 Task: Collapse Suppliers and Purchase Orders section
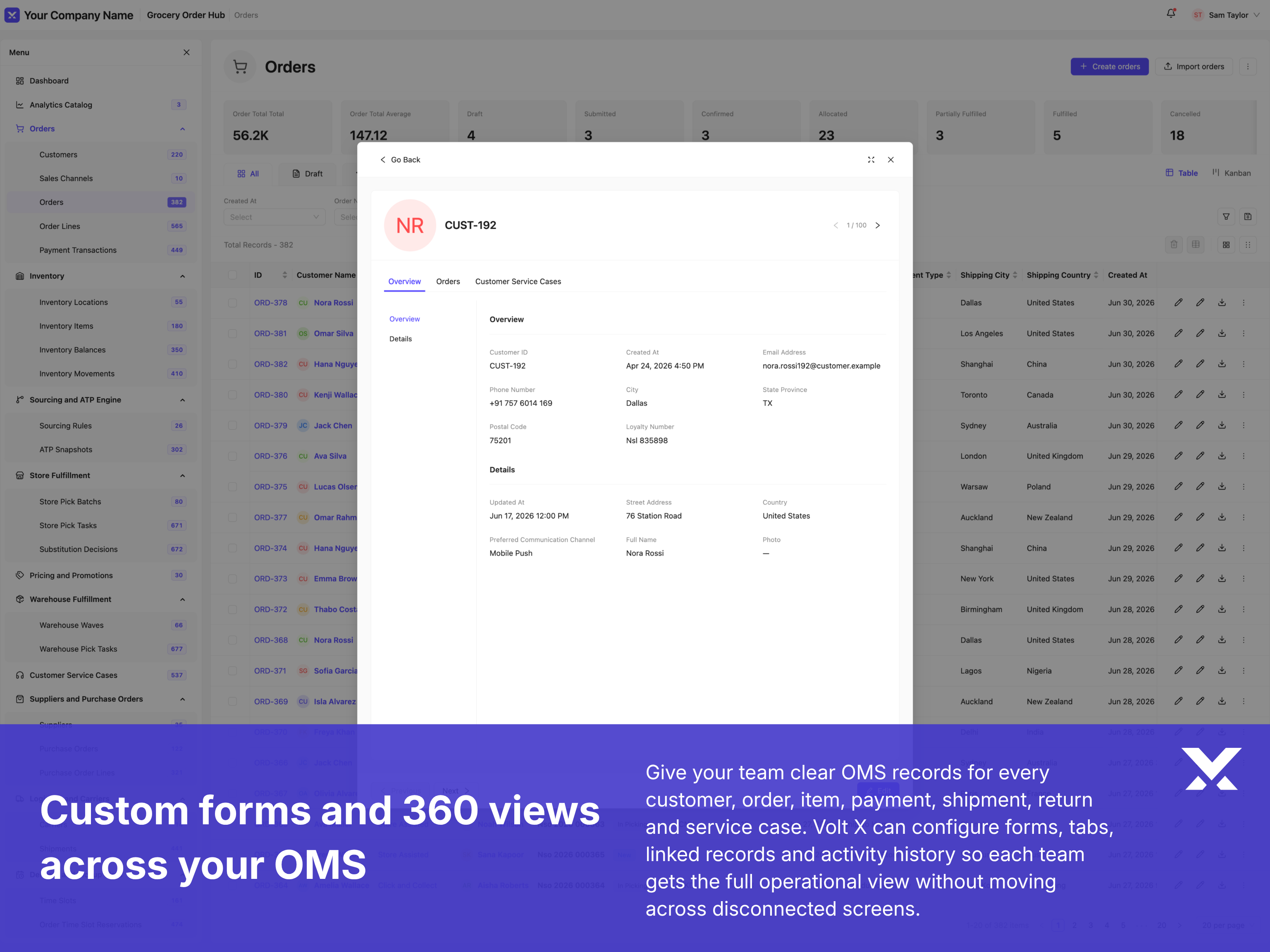[183, 699]
